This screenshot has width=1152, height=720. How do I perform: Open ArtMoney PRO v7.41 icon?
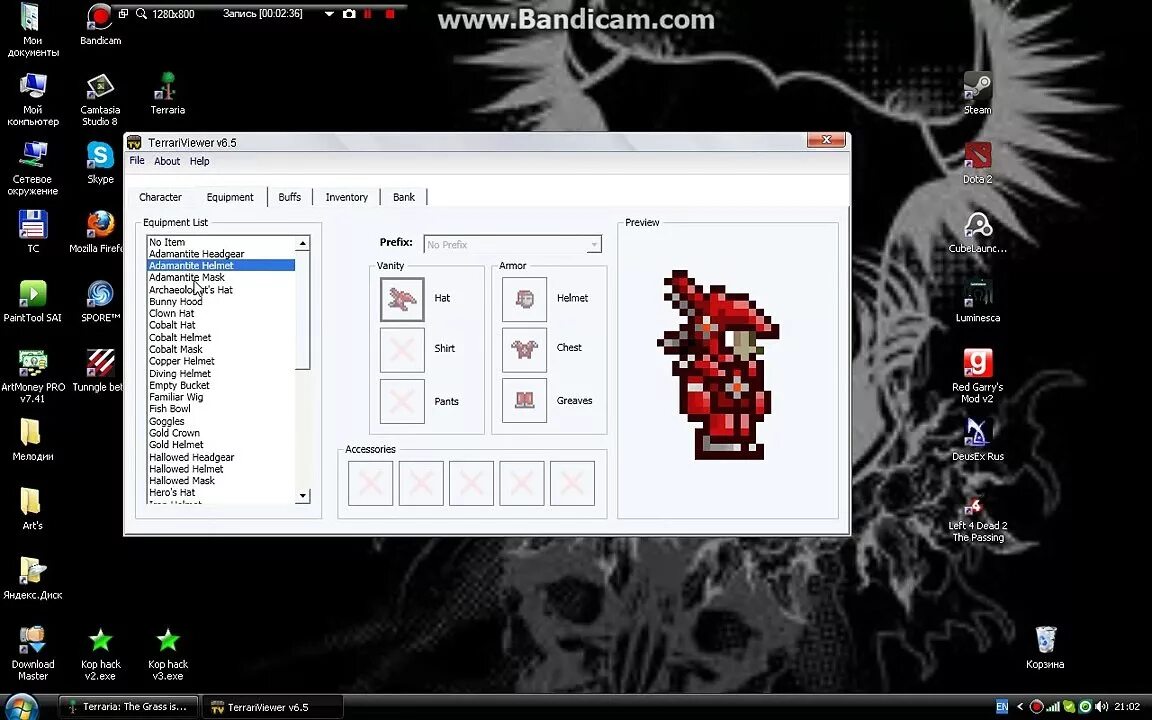[32, 376]
